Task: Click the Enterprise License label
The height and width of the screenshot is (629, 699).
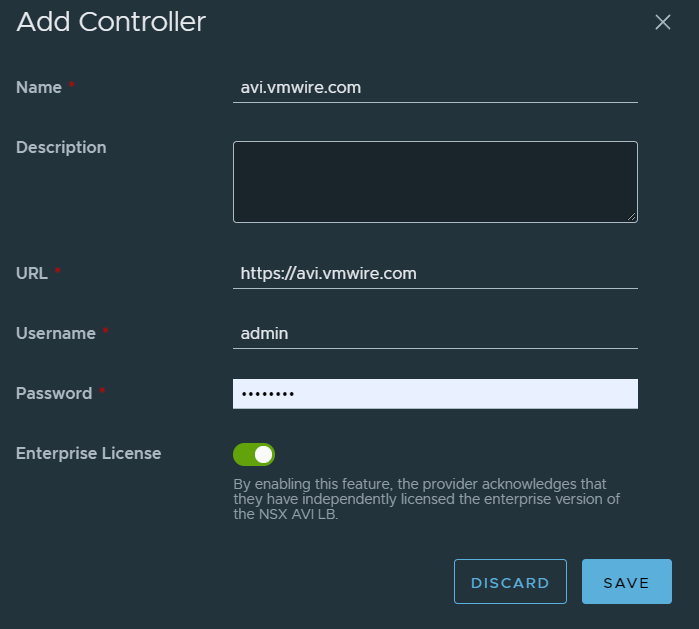Action: pos(89,454)
